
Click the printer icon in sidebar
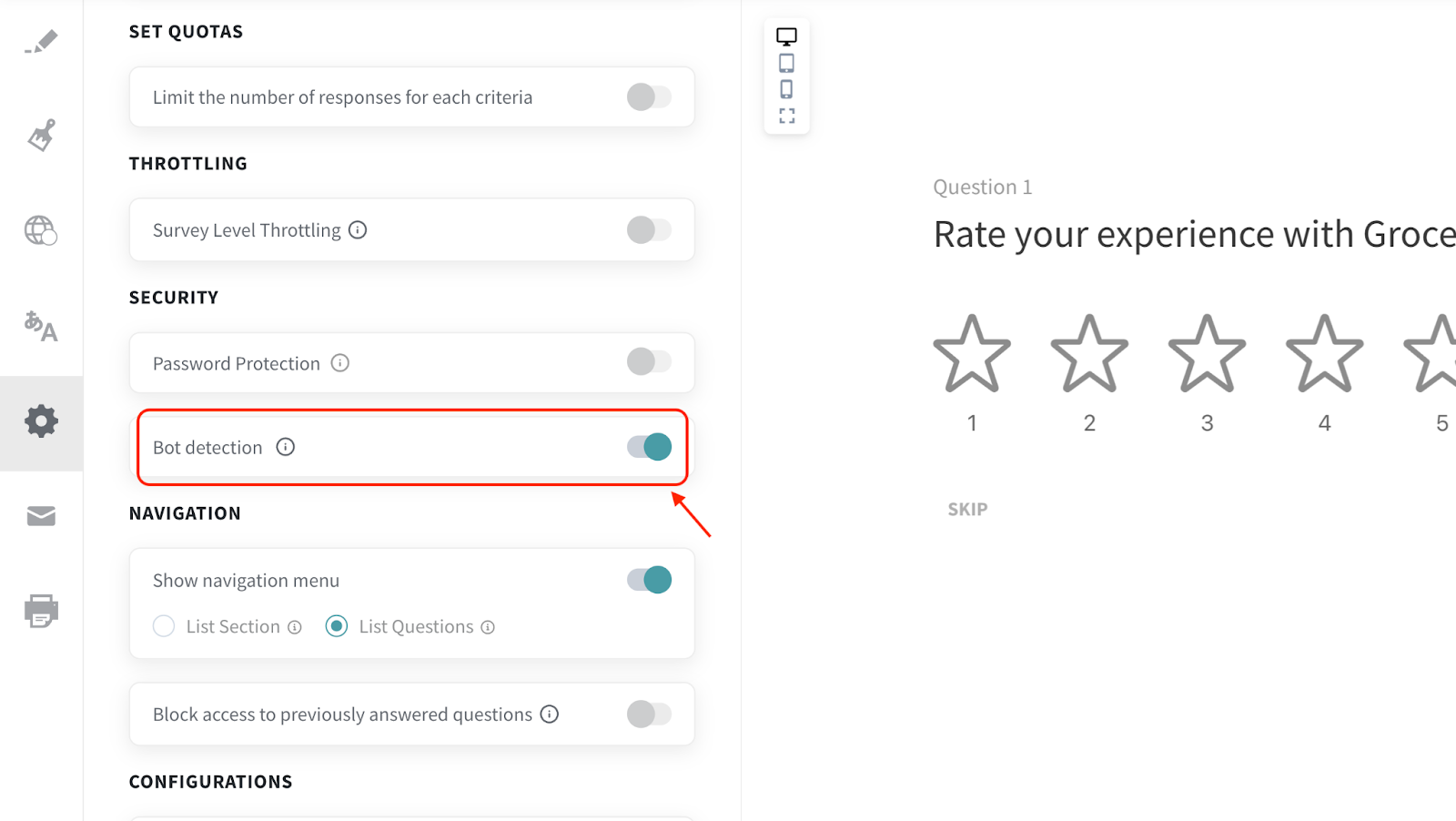pyautogui.click(x=41, y=611)
